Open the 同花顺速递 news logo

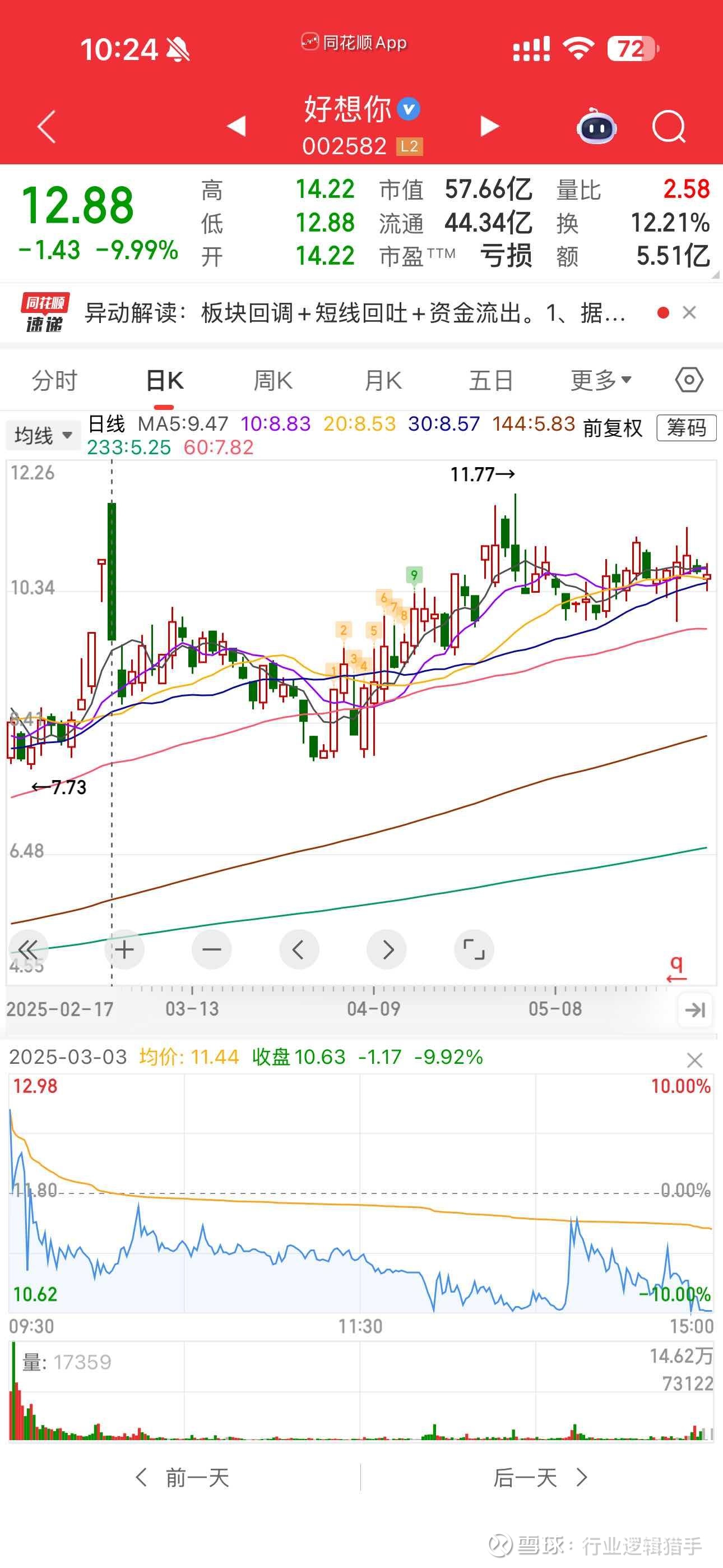tap(44, 313)
